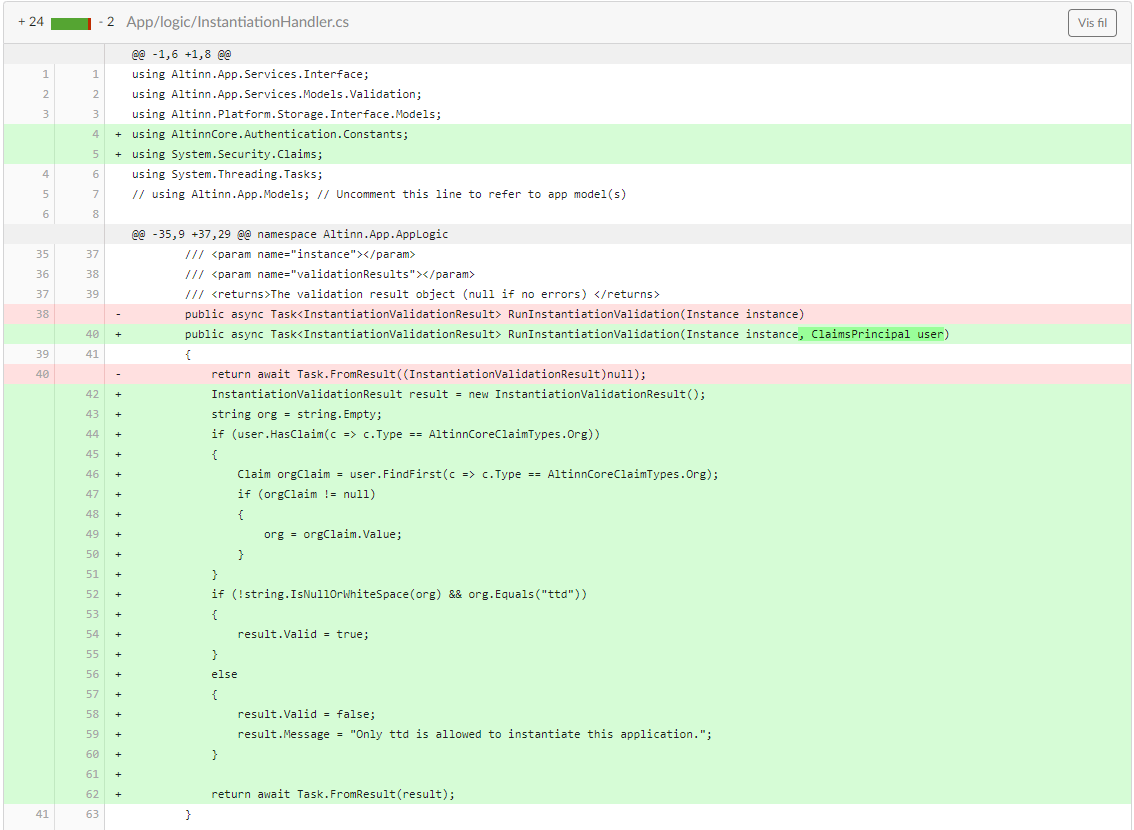The image size is (1134, 830).
Task: Click new line number 42
Action: click(x=93, y=394)
